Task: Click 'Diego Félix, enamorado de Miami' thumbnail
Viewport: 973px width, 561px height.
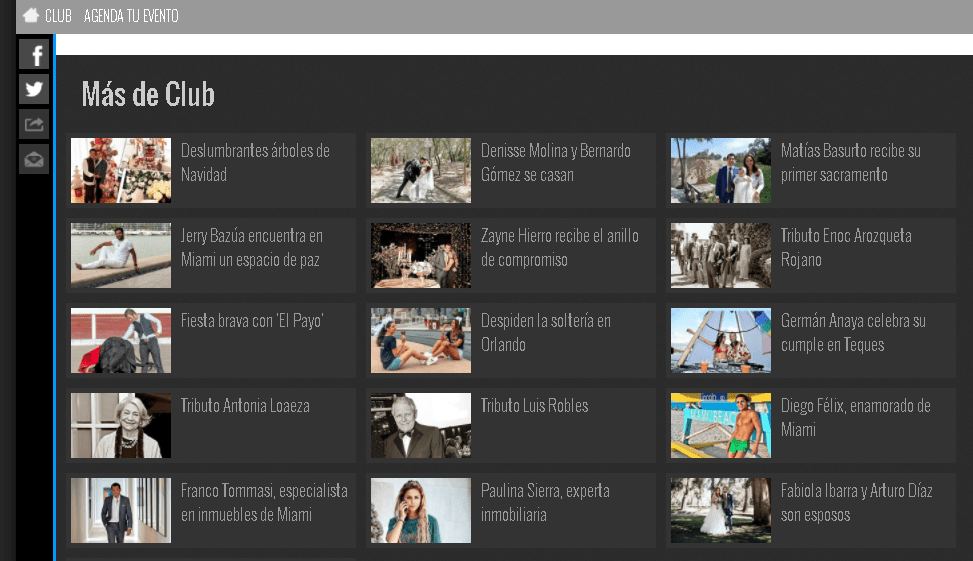Action: pos(720,425)
